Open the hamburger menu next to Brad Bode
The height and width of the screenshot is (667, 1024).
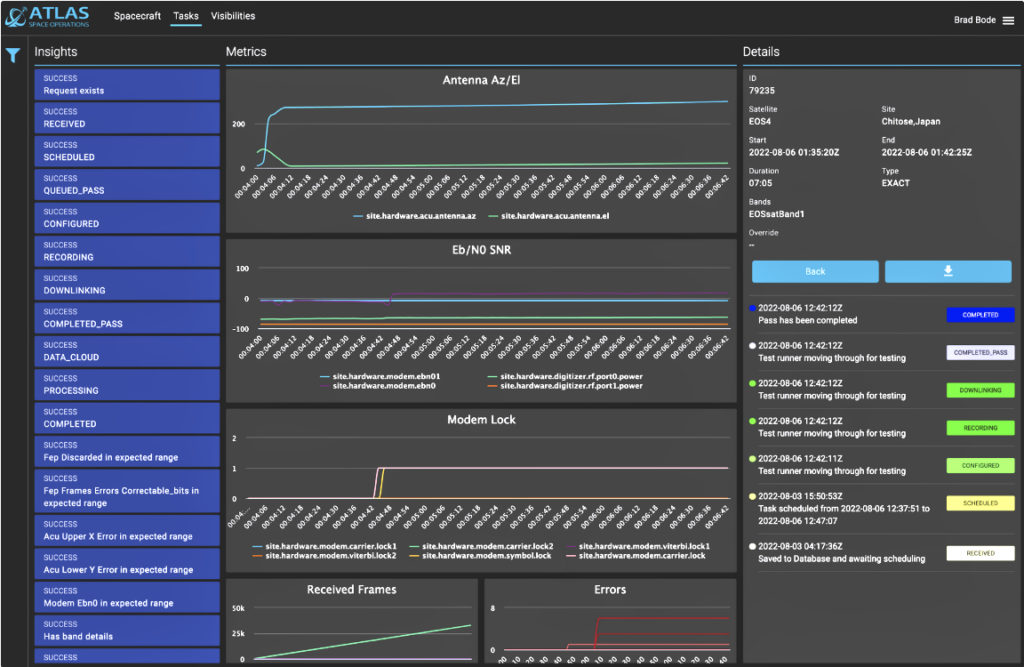pos(1008,20)
